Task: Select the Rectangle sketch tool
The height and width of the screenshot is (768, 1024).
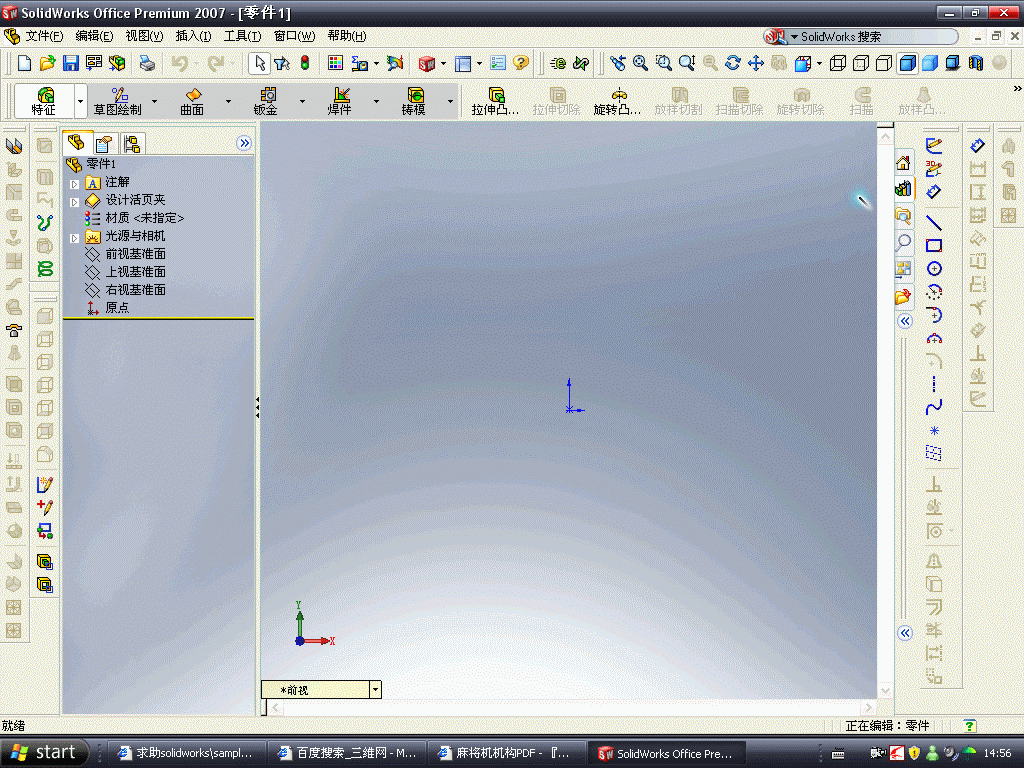Action: [934, 246]
